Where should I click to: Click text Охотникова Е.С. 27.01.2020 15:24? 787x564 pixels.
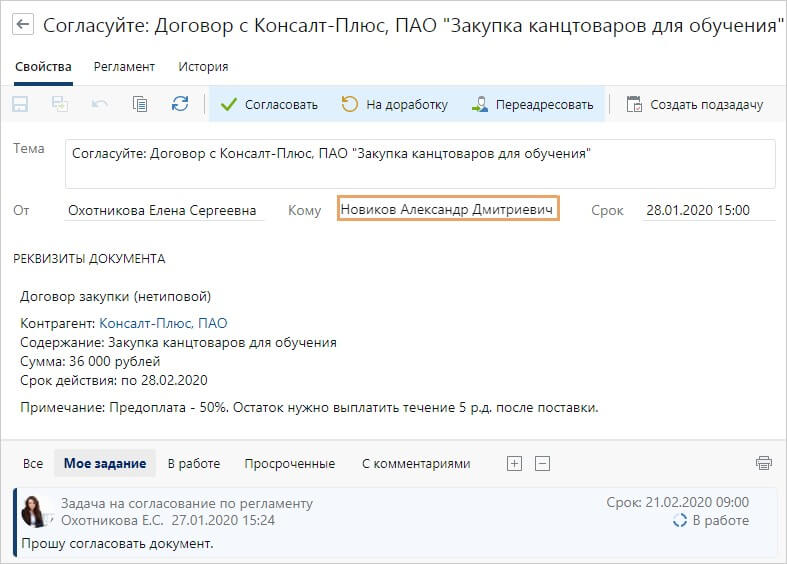tap(168, 520)
